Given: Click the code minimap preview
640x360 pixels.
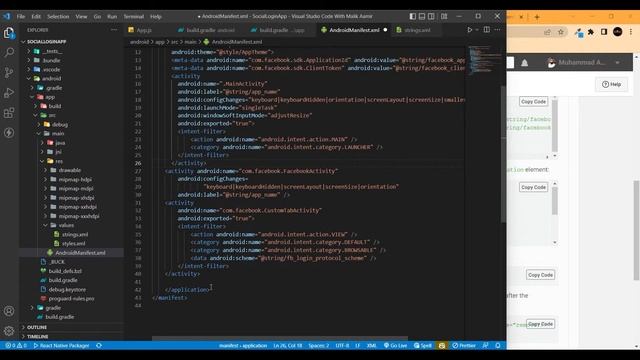Looking at the screenshot, I should click(484, 60).
